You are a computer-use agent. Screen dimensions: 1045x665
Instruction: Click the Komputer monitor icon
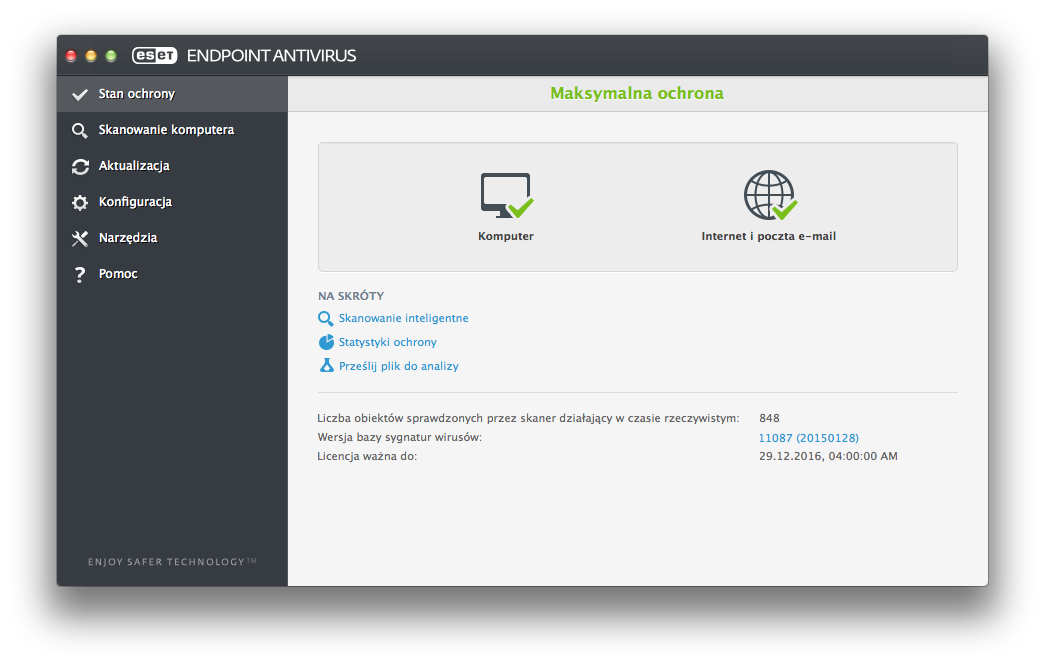(507, 195)
